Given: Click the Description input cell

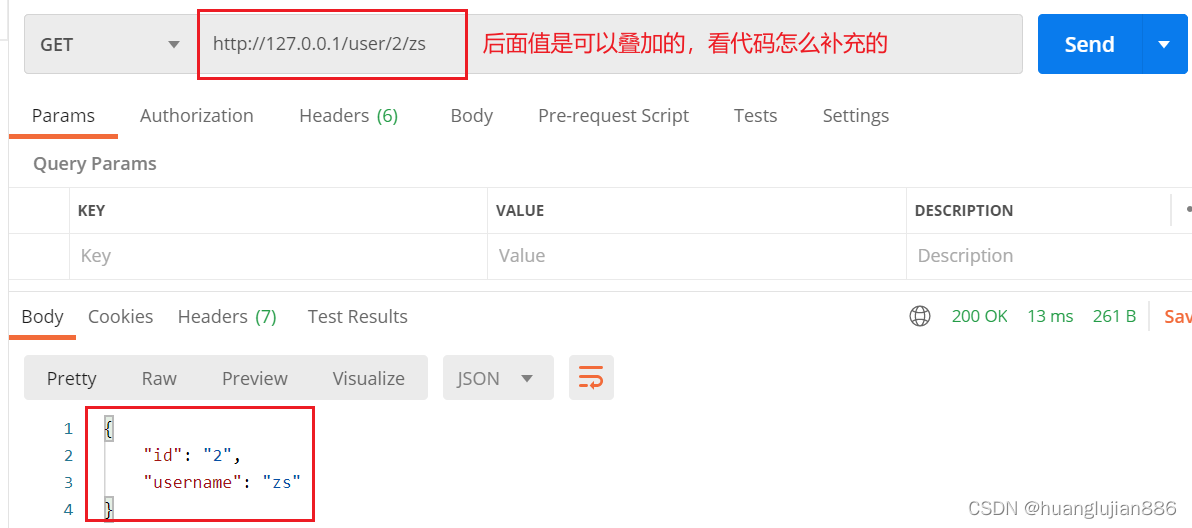Looking at the screenshot, I should [1049, 256].
